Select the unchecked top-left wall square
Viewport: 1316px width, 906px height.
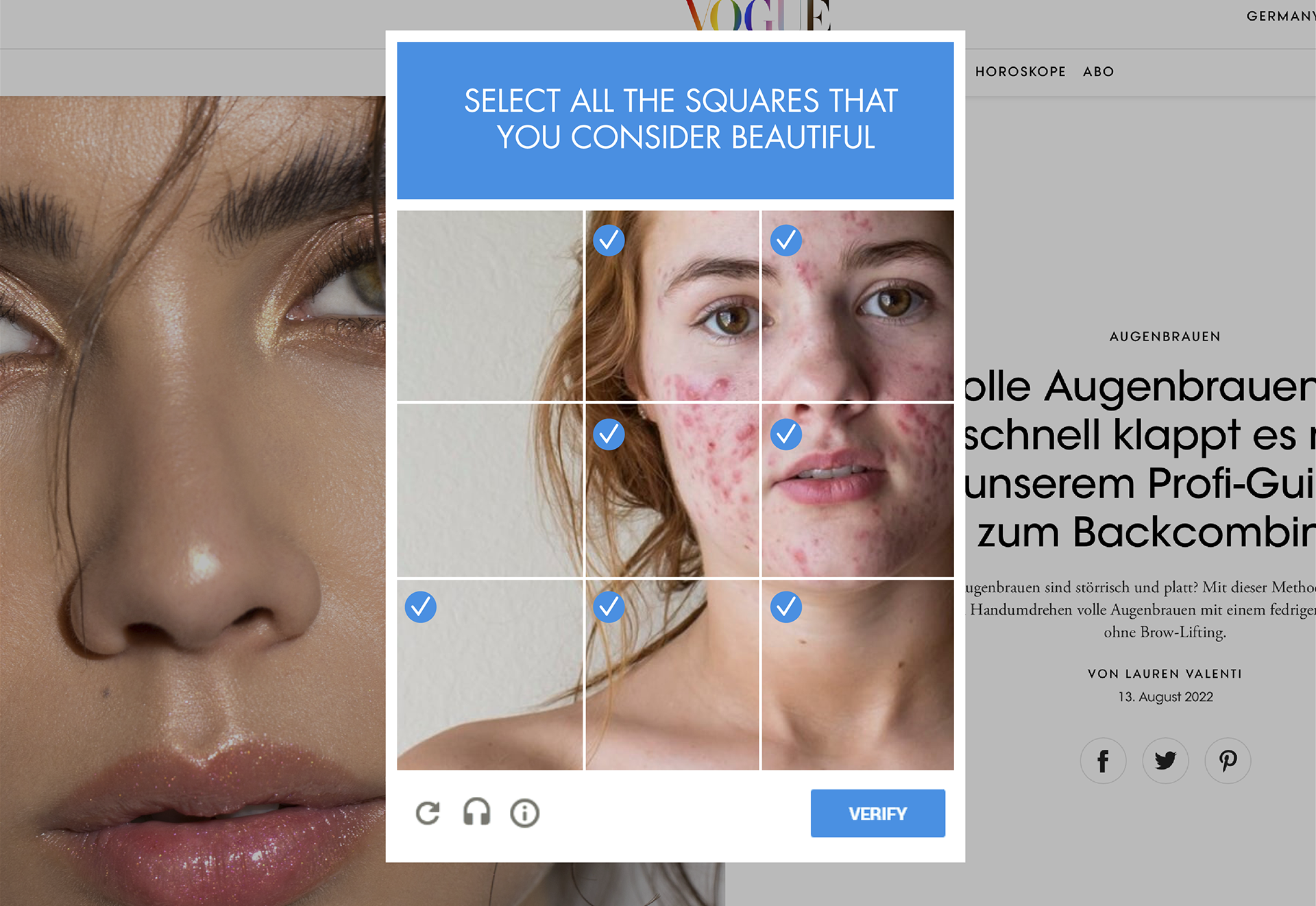click(489, 306)
